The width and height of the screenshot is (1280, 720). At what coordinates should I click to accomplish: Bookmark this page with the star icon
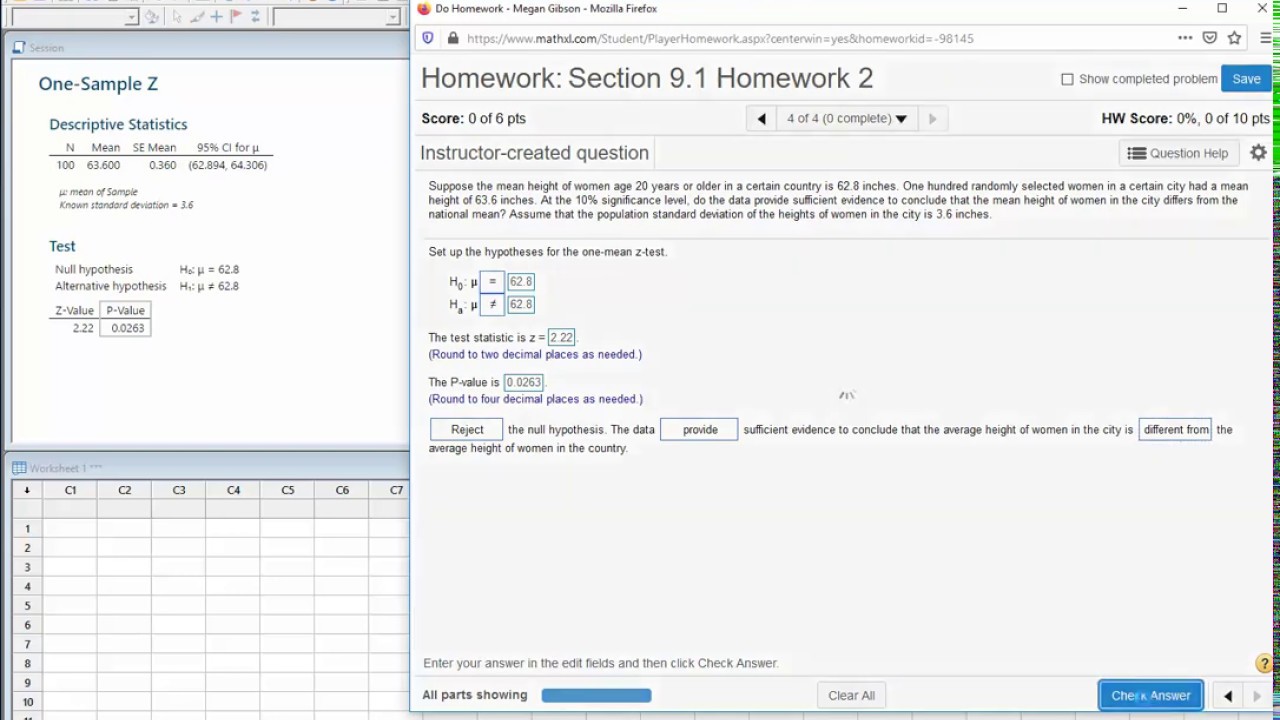[x=1235, y=38]
